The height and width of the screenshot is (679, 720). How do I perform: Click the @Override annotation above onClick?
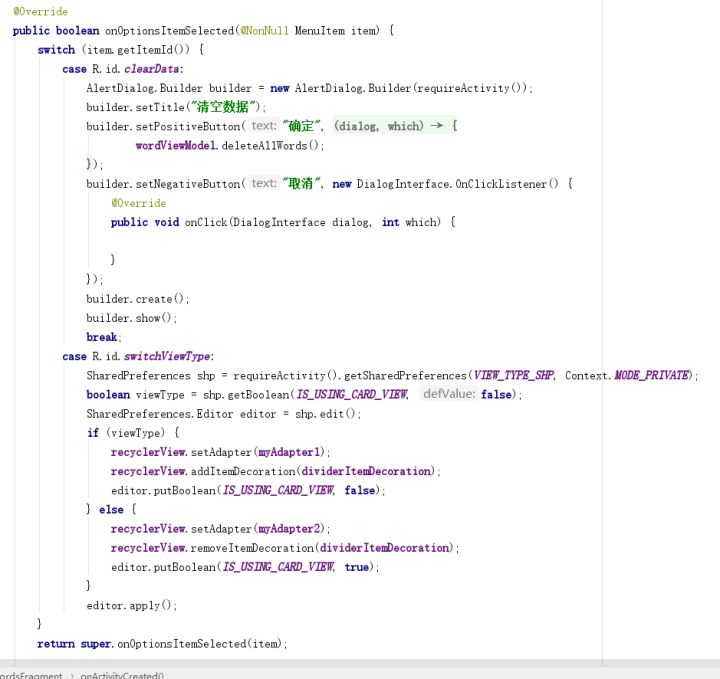click(139, 203)
